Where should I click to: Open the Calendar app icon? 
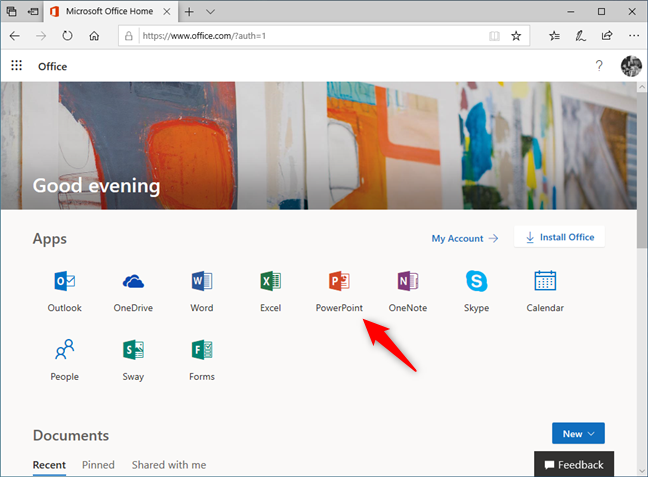[x=545, y=283]
